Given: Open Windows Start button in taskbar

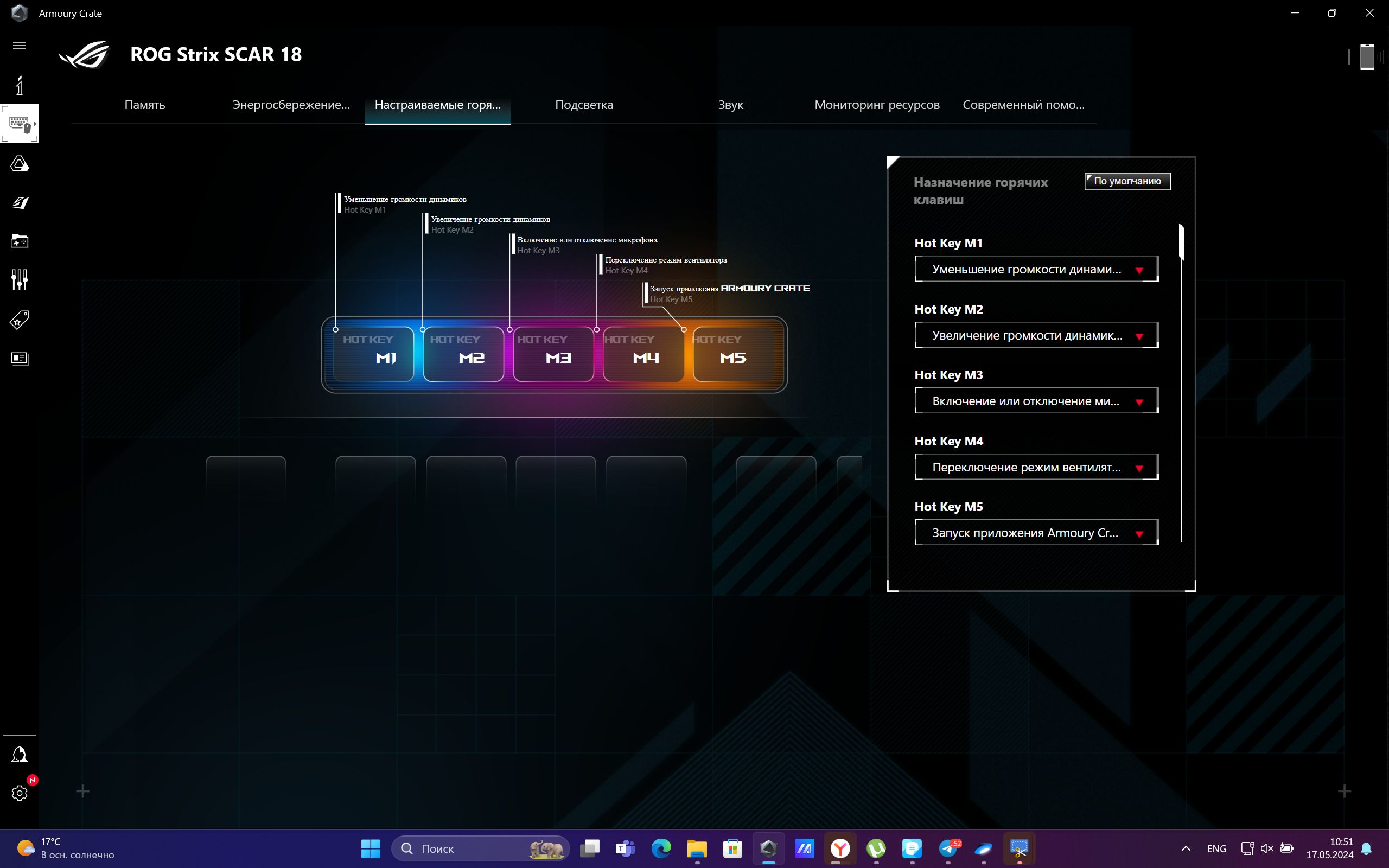Looking at the screenshot, I should click(370, 848).
